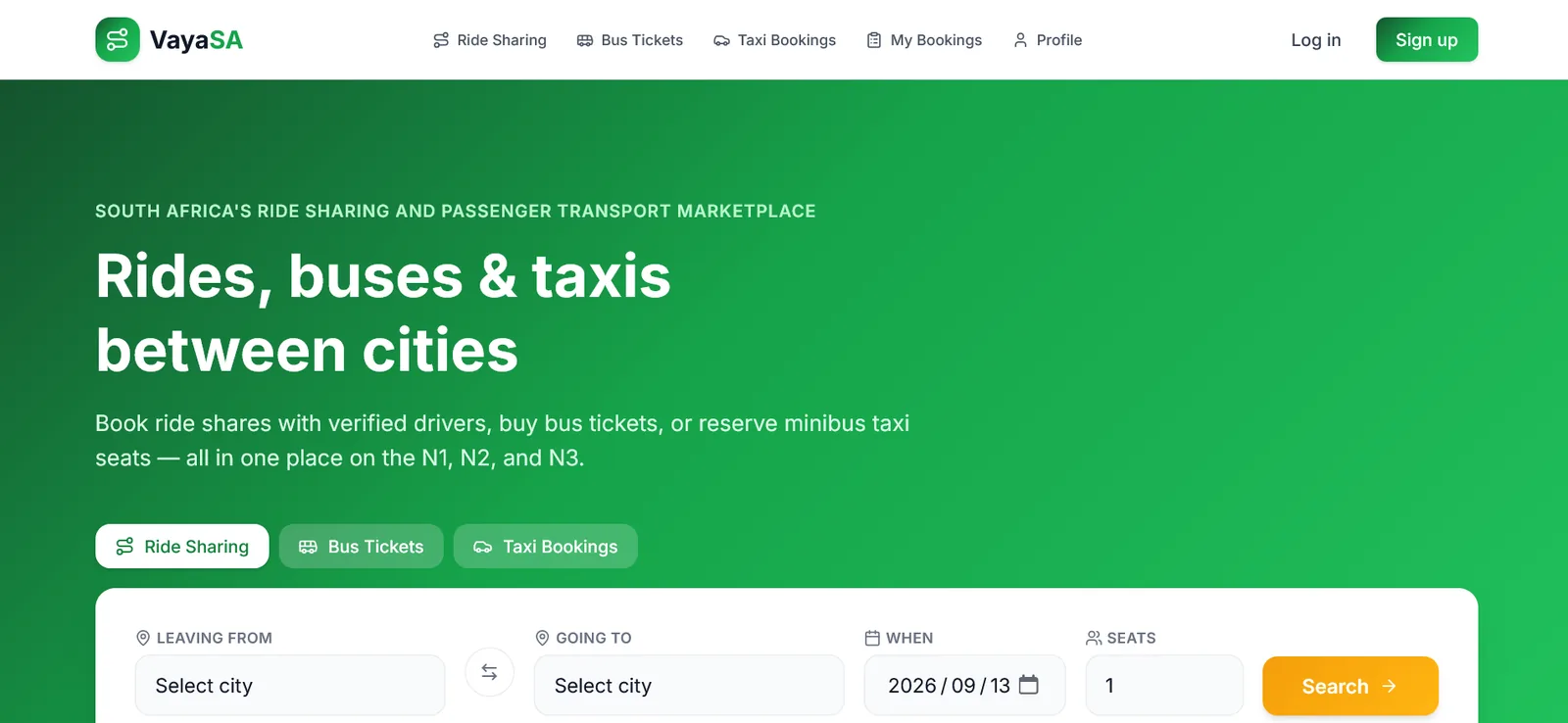The height and width of the screenshot is (723, 1568).
Task: Click the VayaSA green logo icon
Action: point(118,39)
